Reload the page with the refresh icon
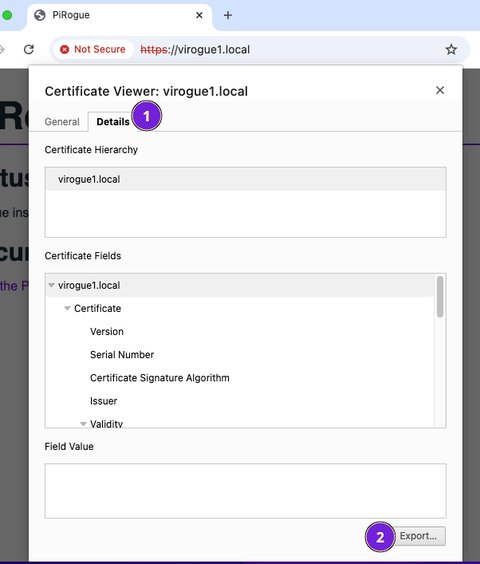This screenshot has width=480, height=564. click(29, 49)
